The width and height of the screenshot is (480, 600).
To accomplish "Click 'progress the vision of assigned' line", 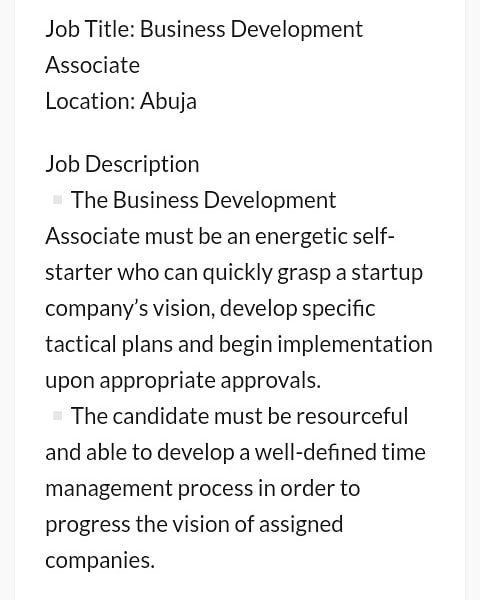I will coord(194,525).
